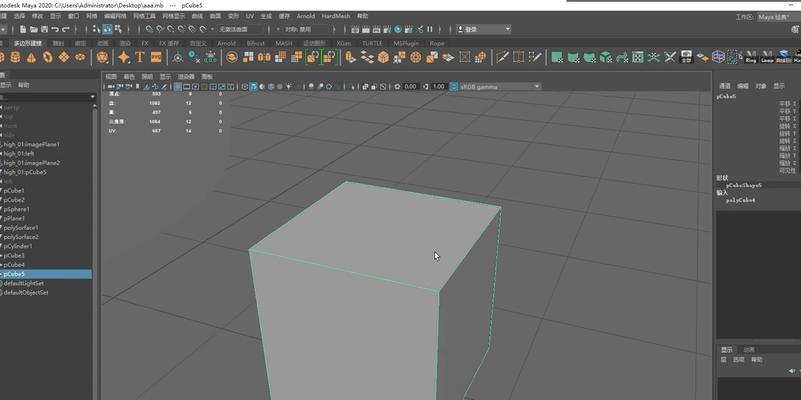The width and height of the screenshot is (801, 400).
Task: Click the save scene icon
Action: tap(44, 30)
